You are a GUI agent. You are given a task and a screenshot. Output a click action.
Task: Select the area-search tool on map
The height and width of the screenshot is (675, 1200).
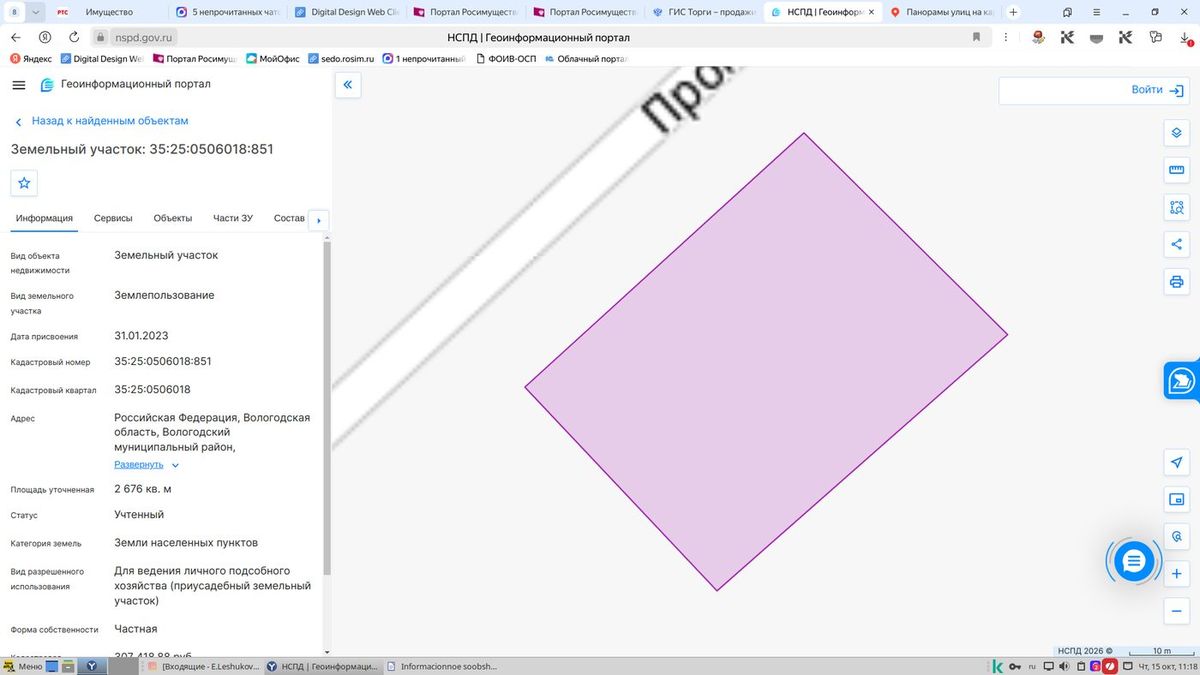(1176, 207)
